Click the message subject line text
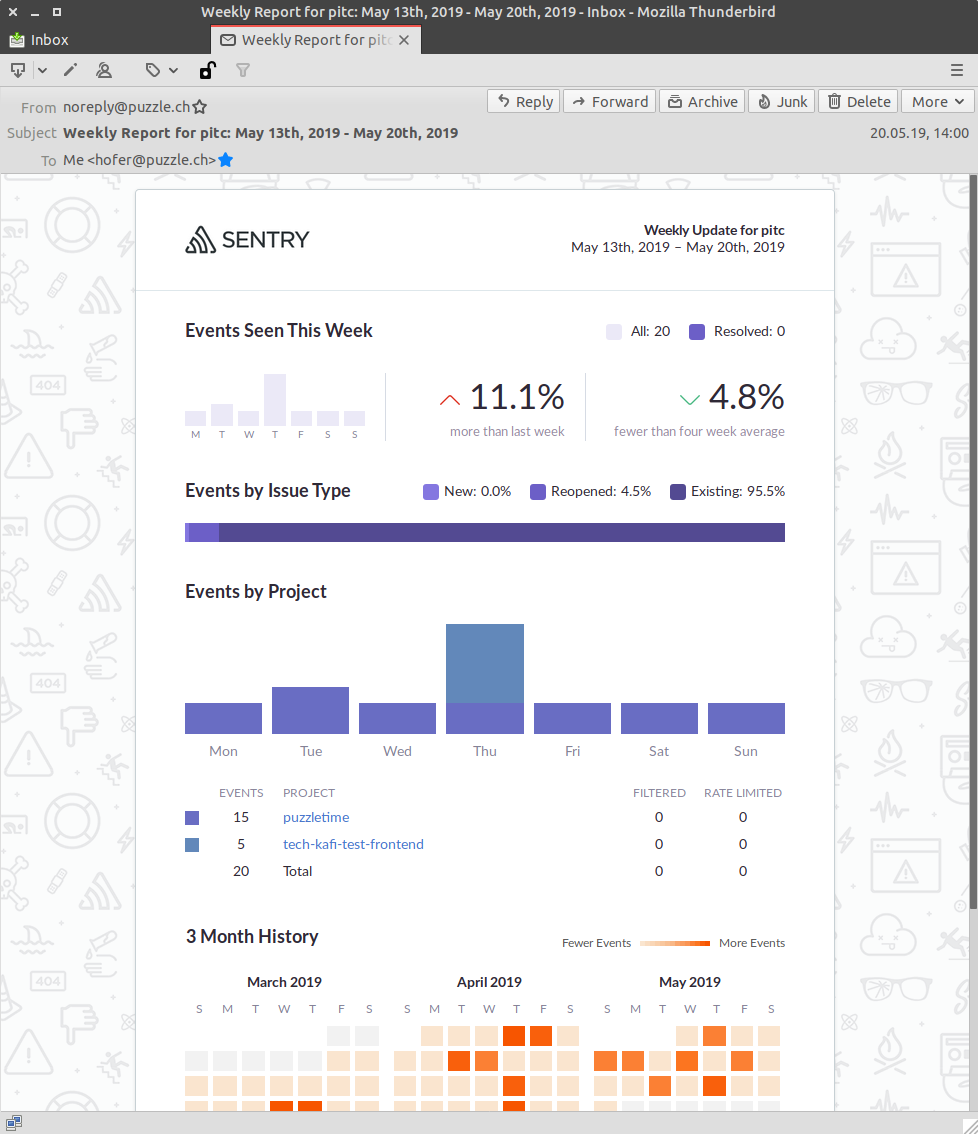The height and width of the screenshot is (1134, 978). coord(260,133)
